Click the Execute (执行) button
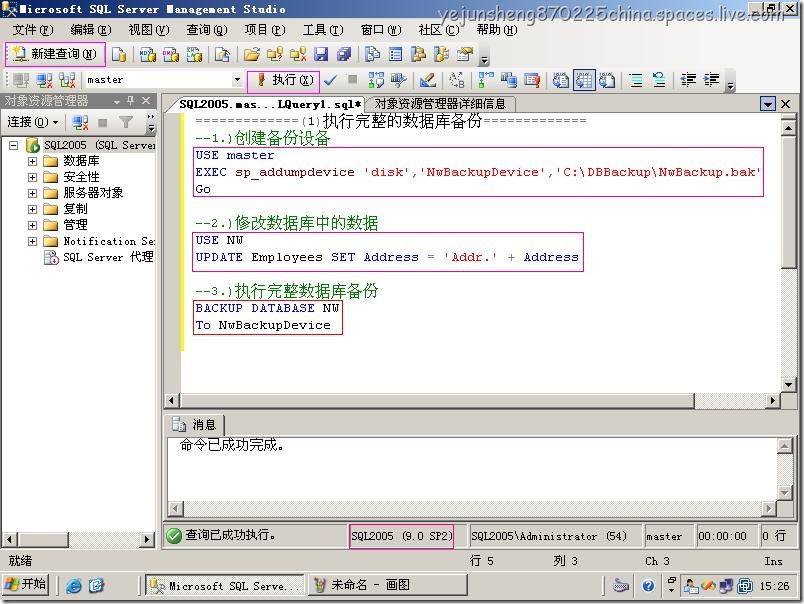 284,80
